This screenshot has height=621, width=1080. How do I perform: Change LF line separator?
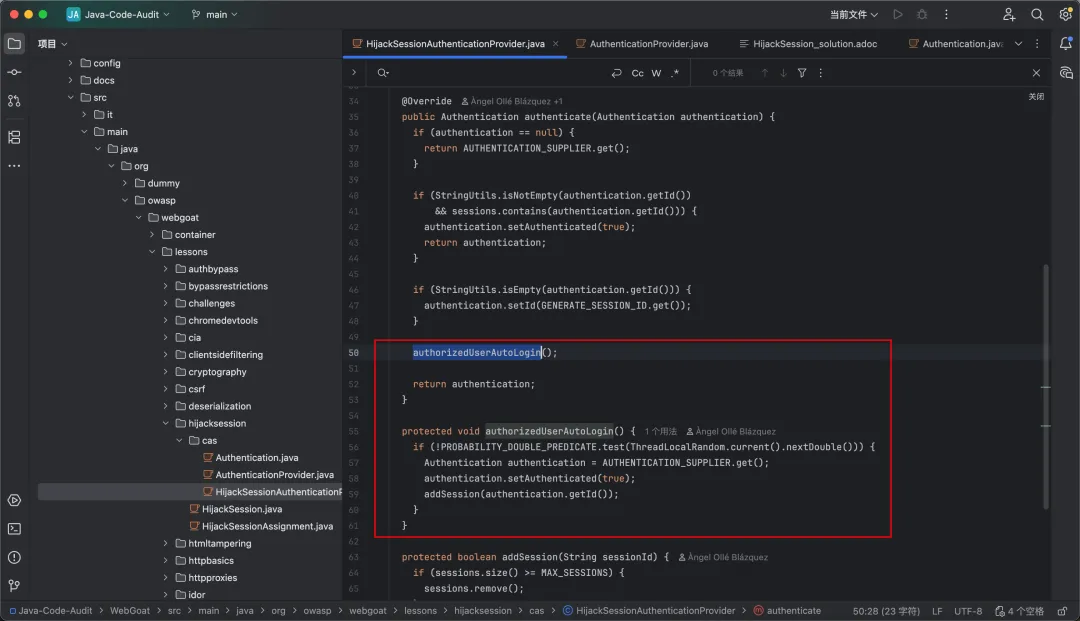[x=937, y=611]
